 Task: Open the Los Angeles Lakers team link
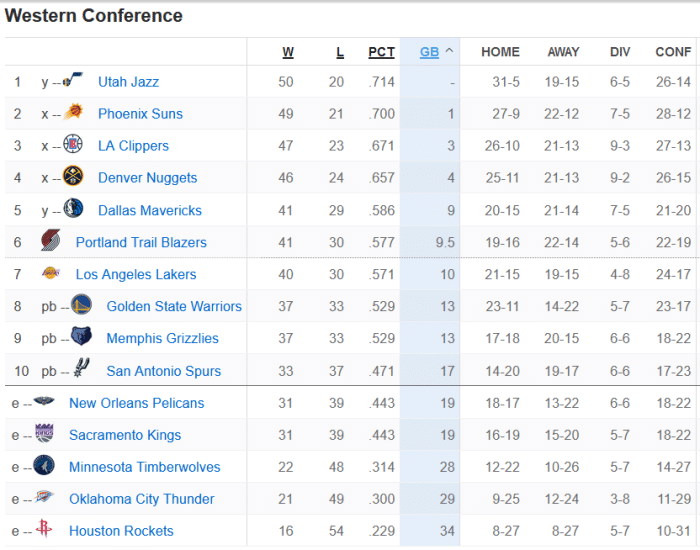(136, 274)
